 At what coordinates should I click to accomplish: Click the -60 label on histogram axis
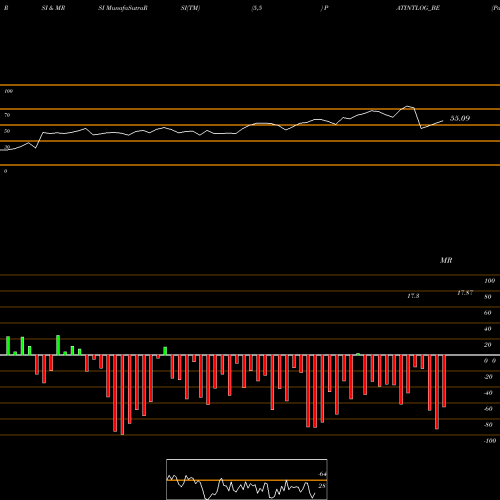tap(488, 409)
